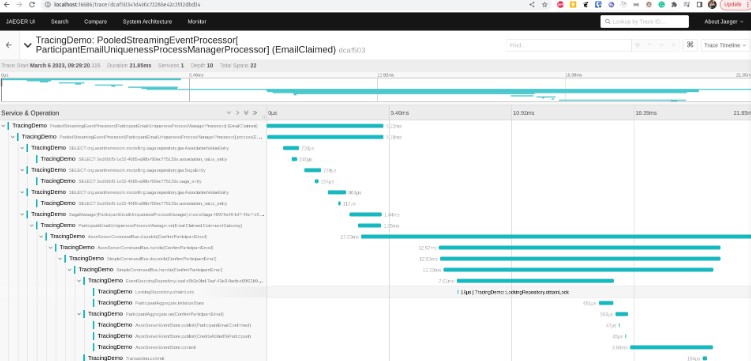Click the 17.73ms AxonServerCommandBus.dispatch timeline bar

(x=556, y=237)
